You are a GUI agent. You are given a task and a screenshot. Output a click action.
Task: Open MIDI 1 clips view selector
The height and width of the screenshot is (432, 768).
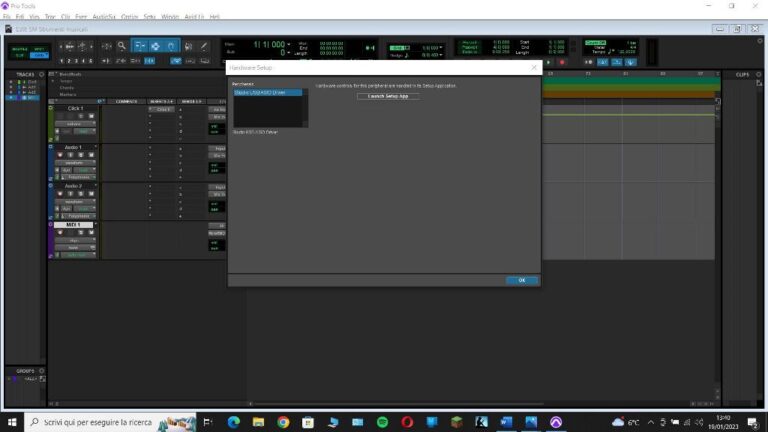click(x=75, y=240)
